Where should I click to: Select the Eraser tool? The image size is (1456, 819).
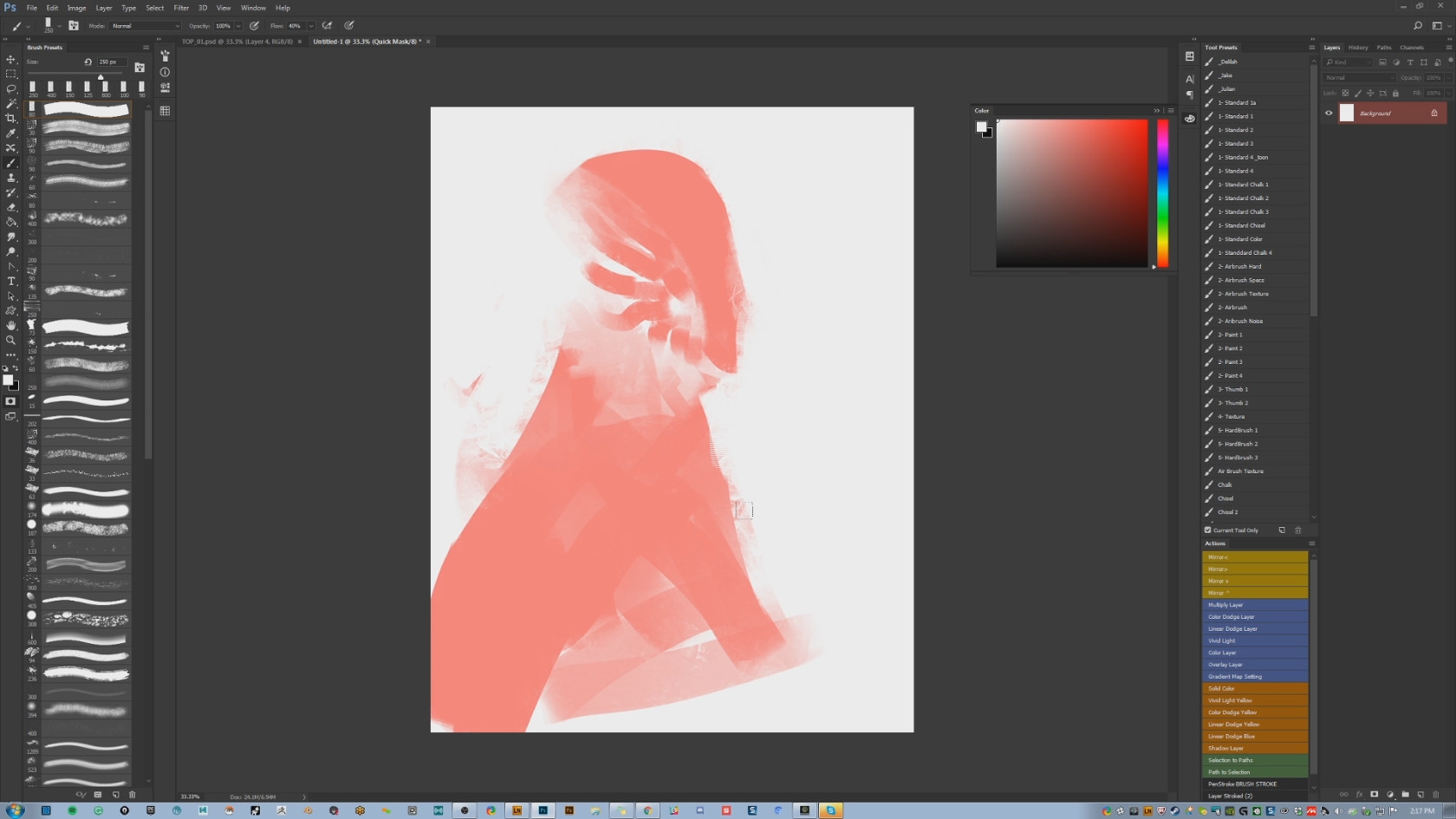11,207
